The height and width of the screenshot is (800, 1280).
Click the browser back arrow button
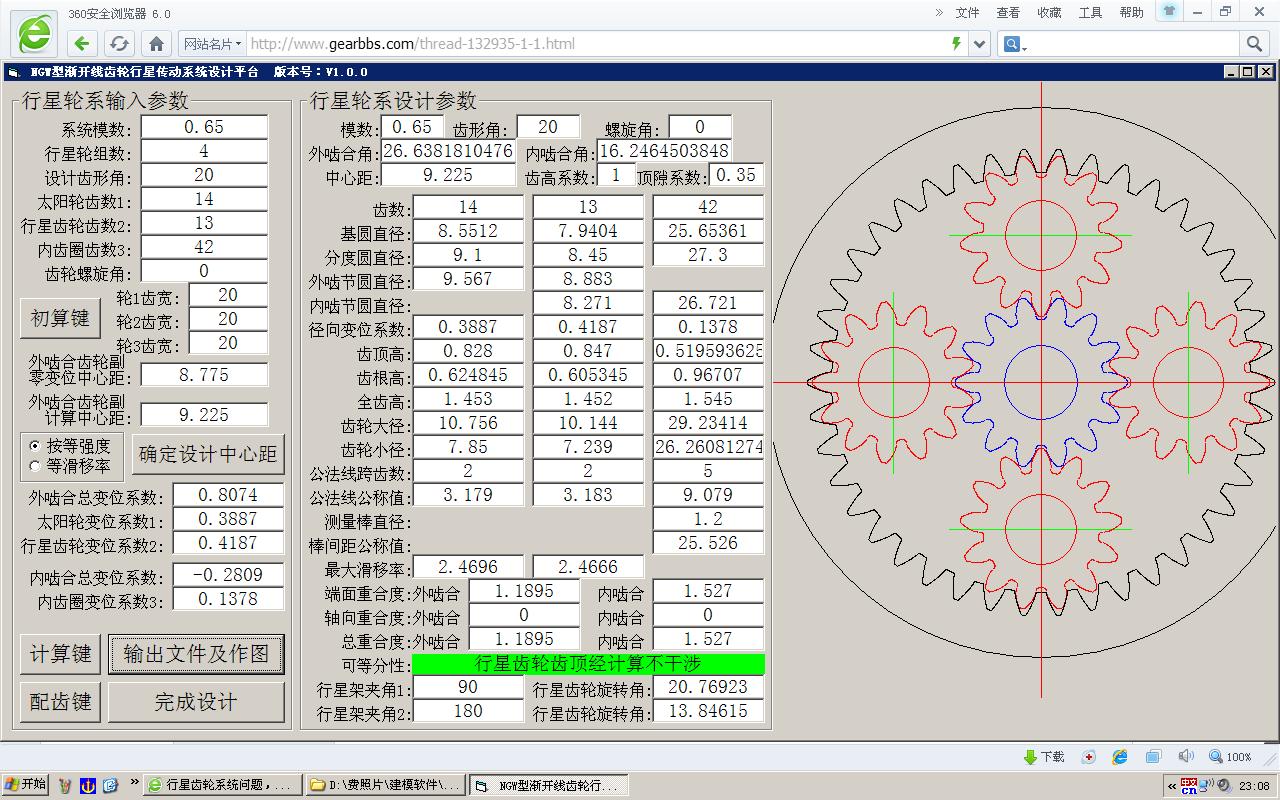click(x=83, y=44)
